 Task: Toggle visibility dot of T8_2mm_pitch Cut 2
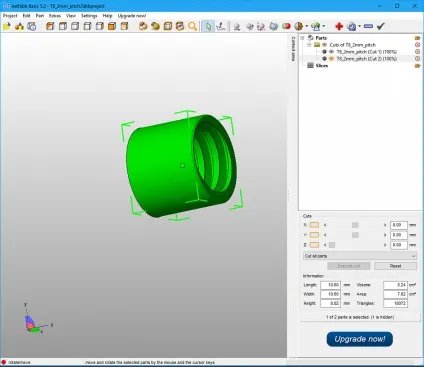[324, 59]
